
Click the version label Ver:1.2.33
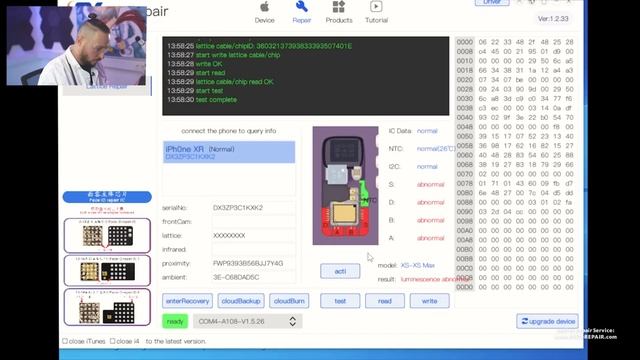click(553, 19)
